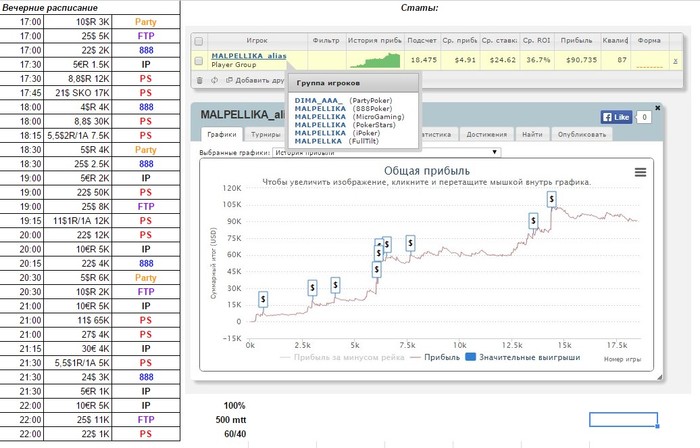Tick the header checkbox in stats table
This screenshot has height=448, width=700.
199,41
